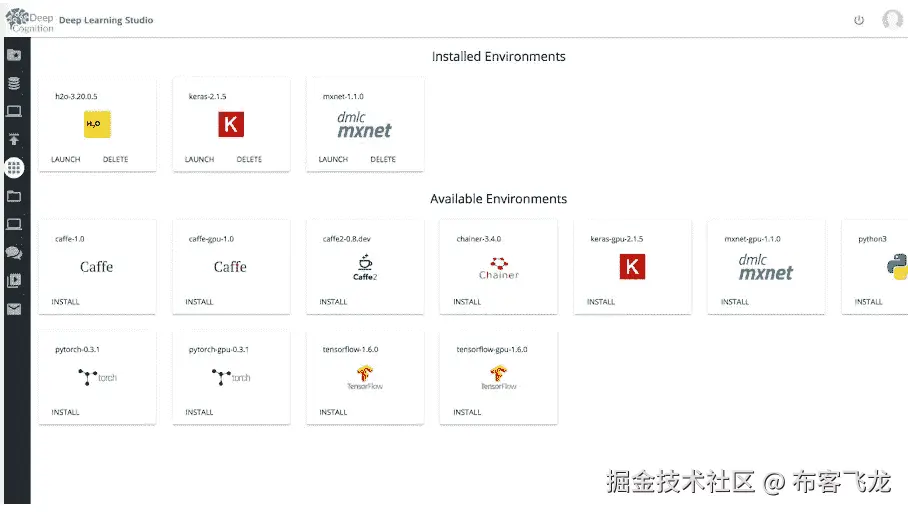Screen dimensions: 908x512
Task: Install the tensorflow-gpu-1.6.0 environment
Action: click(x=467, y=412)
